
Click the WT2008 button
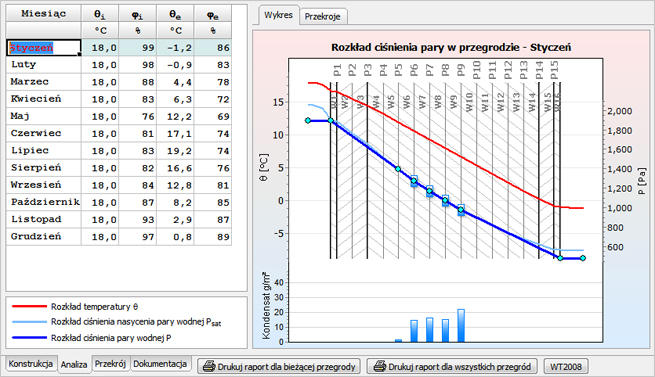coord(566,367)
